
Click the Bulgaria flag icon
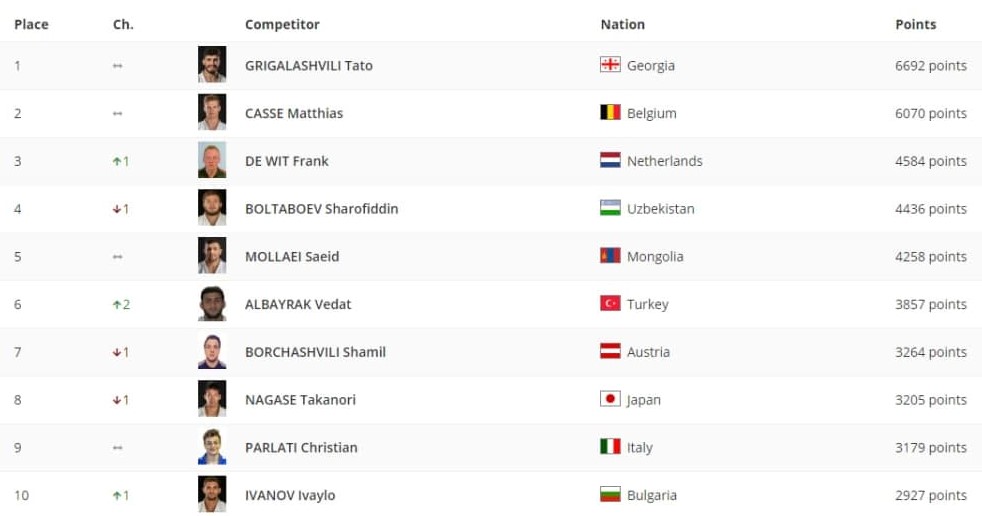click(x=610, y=494)
